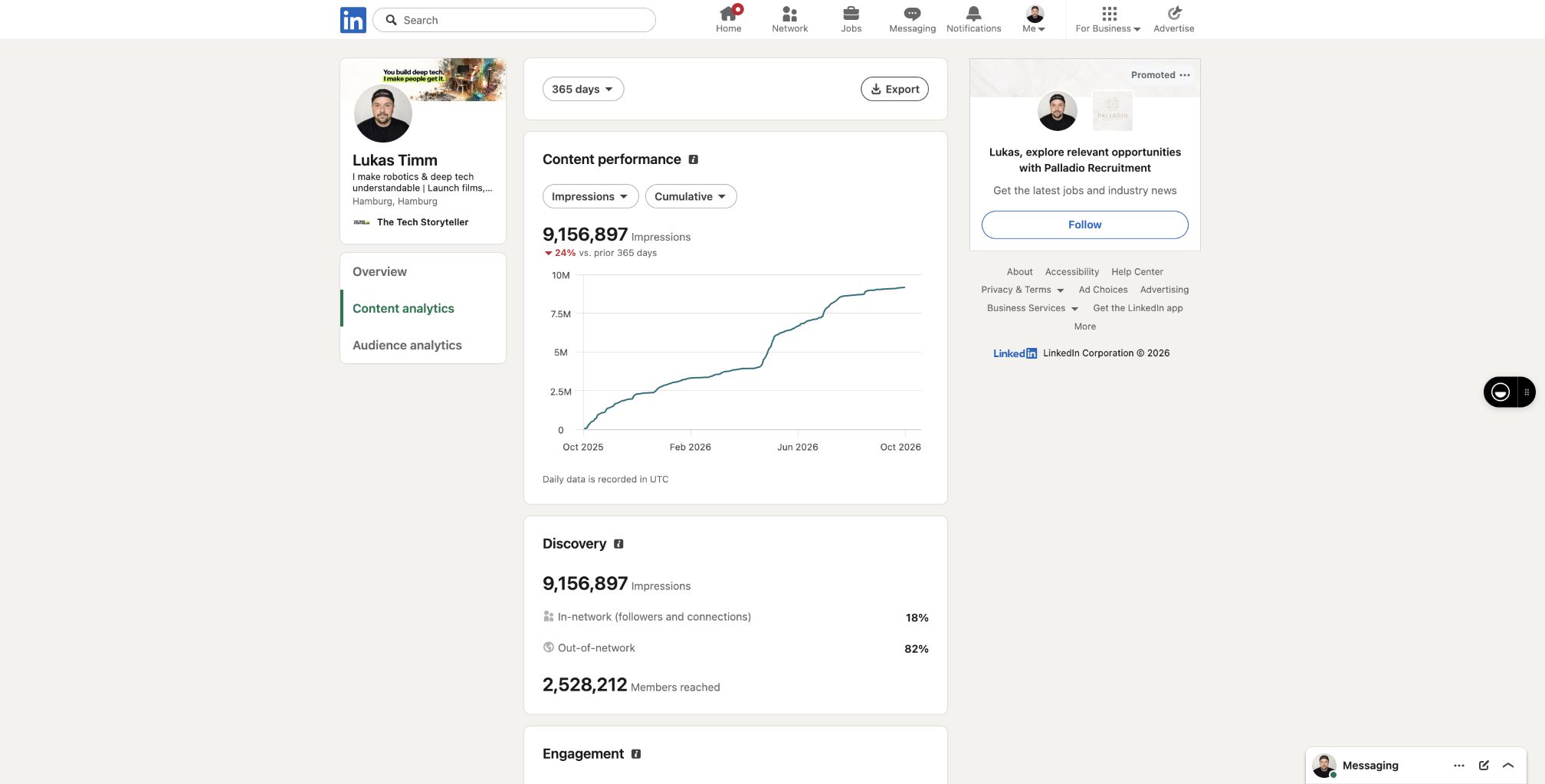
Task: Open the messaging panel more options icon
Action: [1459, 766]
